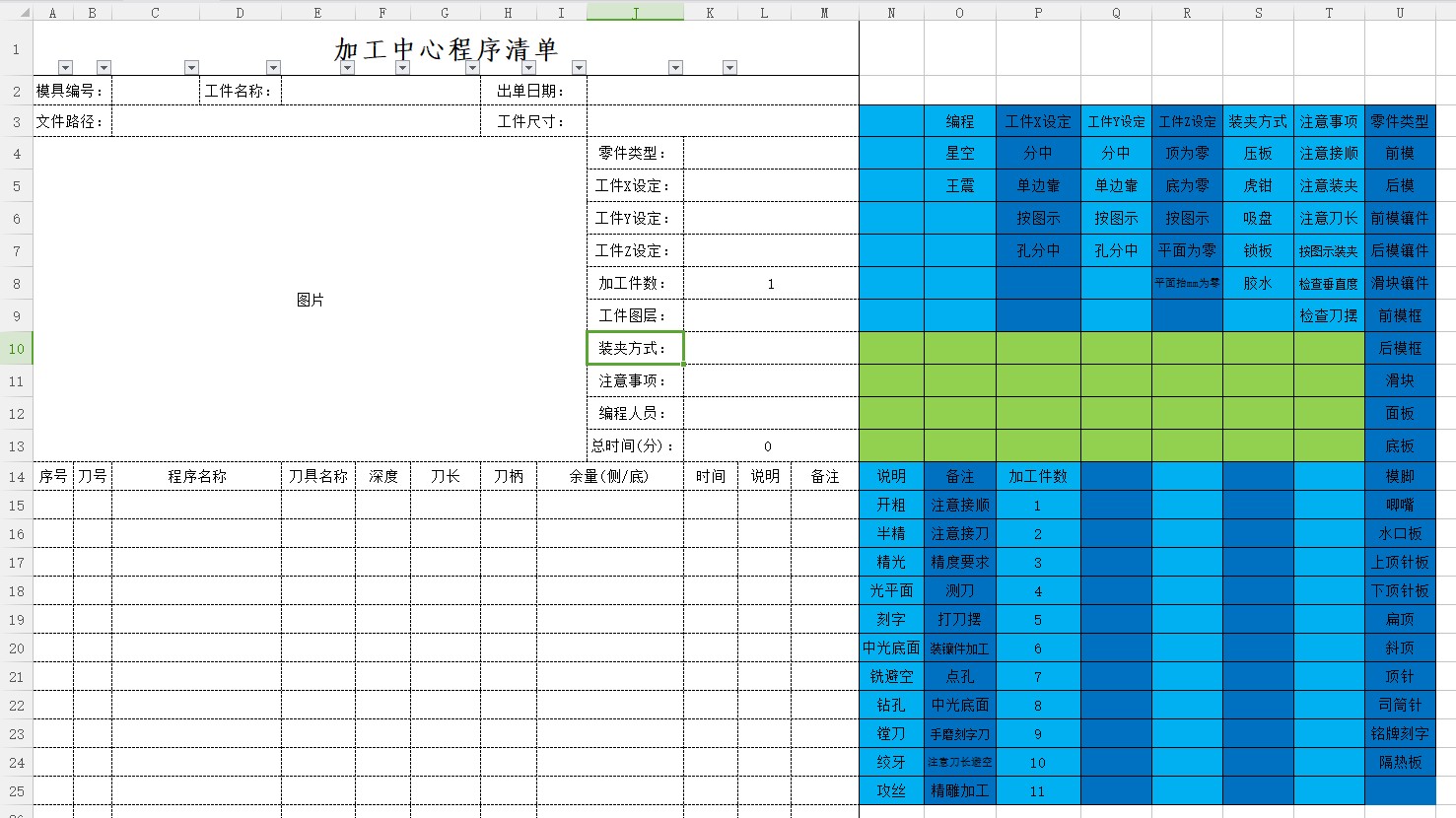Click the value cell beside 出单日期
The height and width of the screenshot is (818, 1456).
pos(723,91)
